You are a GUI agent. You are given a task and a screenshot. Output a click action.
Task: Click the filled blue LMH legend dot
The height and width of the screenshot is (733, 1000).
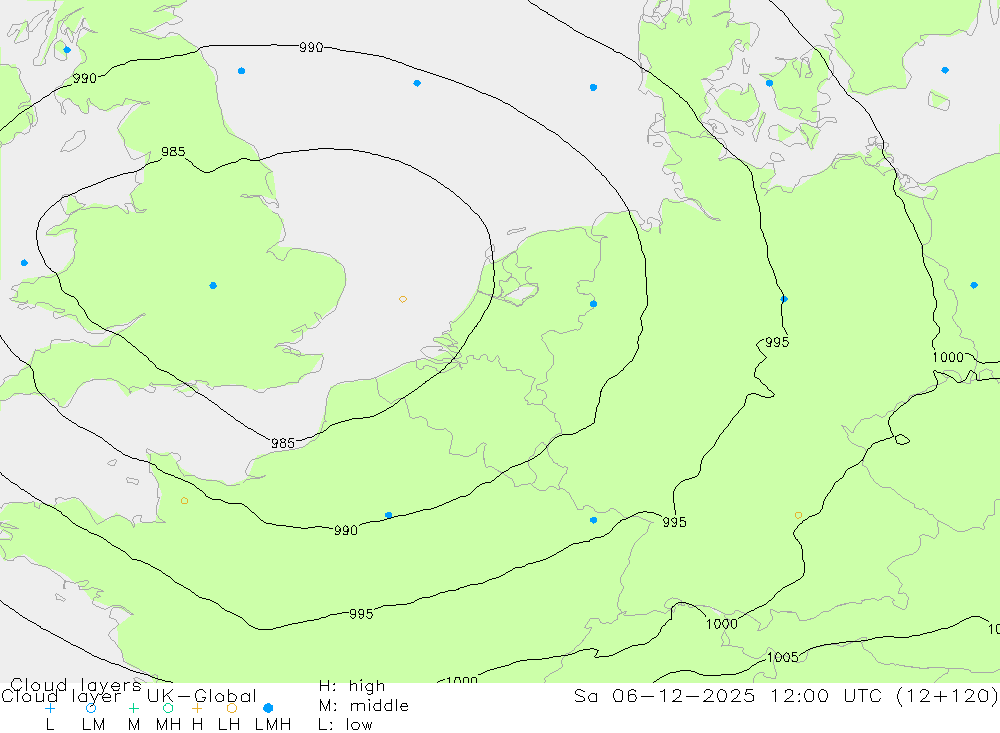point(268,708)
